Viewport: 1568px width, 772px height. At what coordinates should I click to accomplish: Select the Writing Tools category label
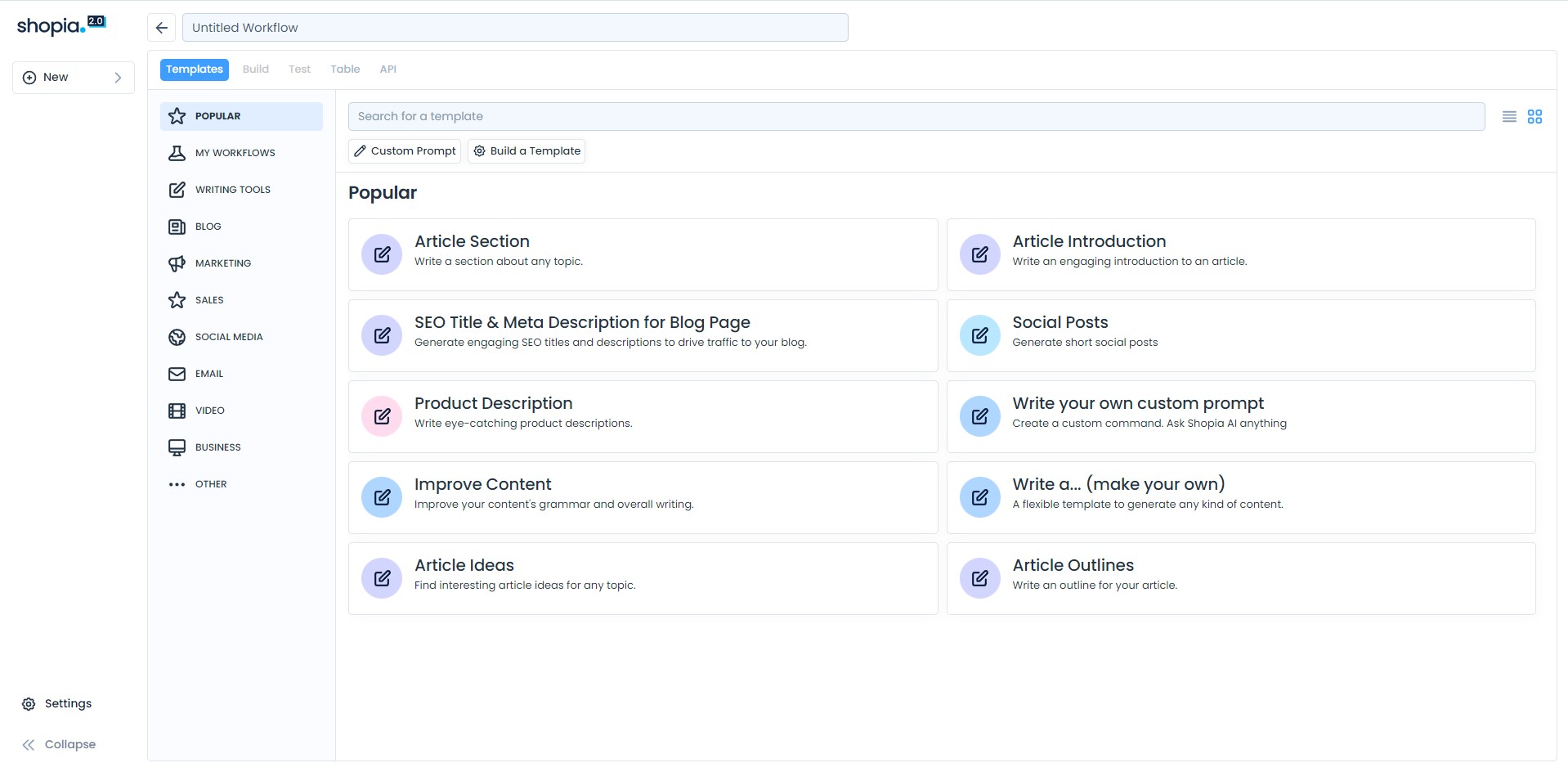tap(233, 190)
